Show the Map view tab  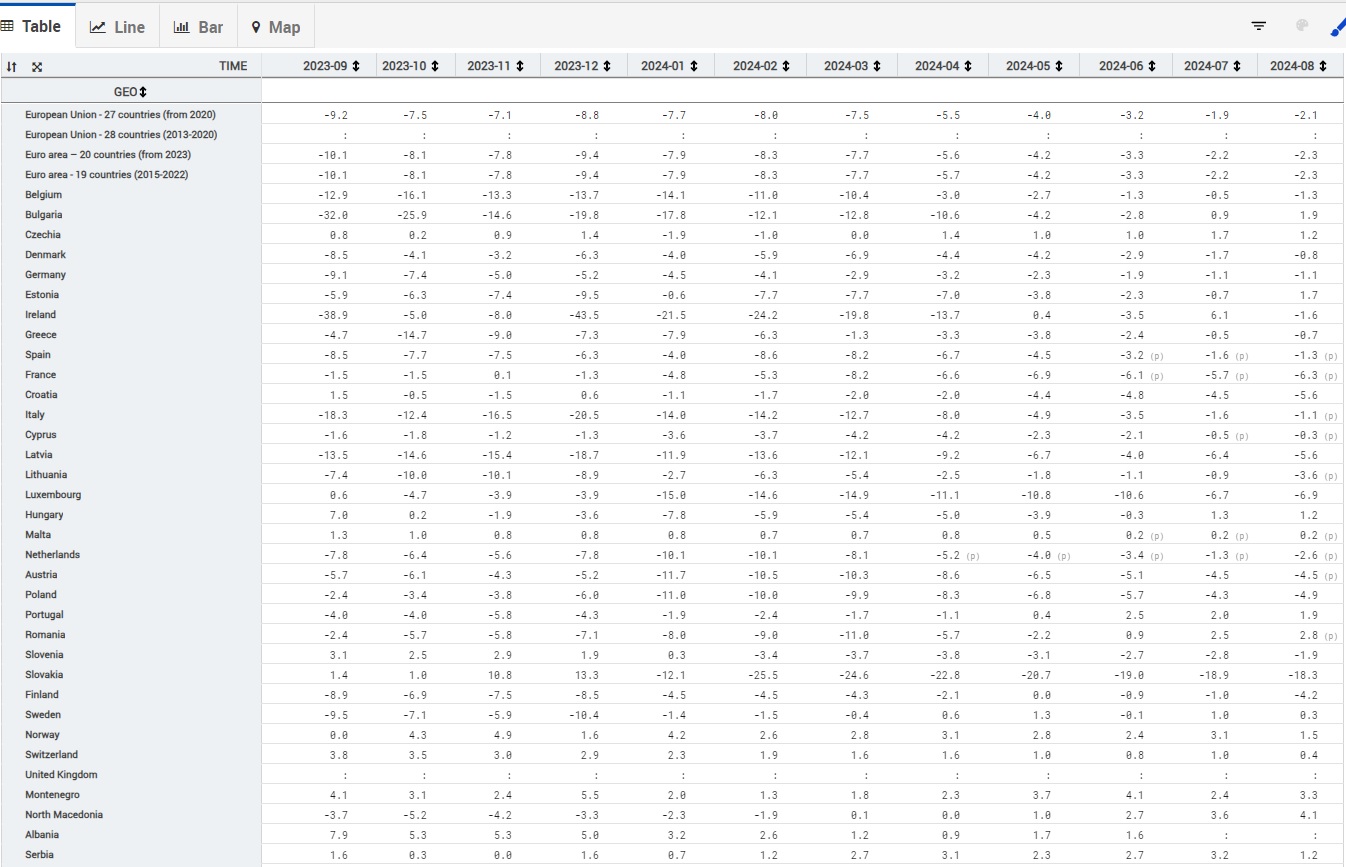pyautogui.click(x=275, y=27)
